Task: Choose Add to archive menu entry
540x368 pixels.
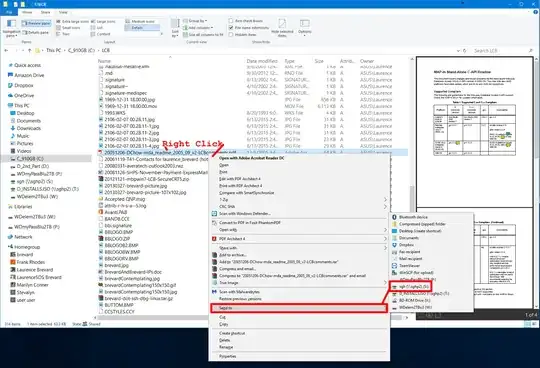Action: [x=299, y=255]
